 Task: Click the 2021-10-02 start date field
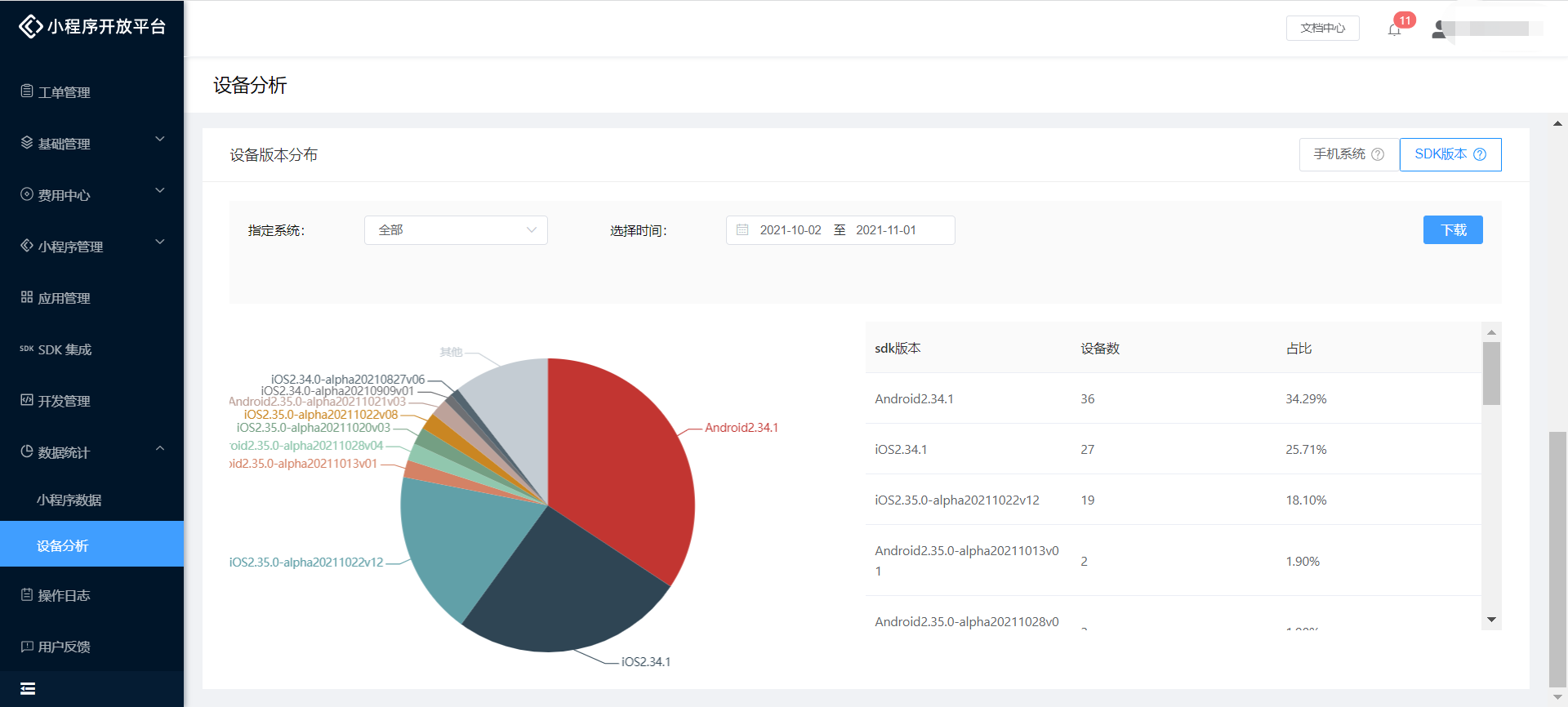click(x=790, y=230)
